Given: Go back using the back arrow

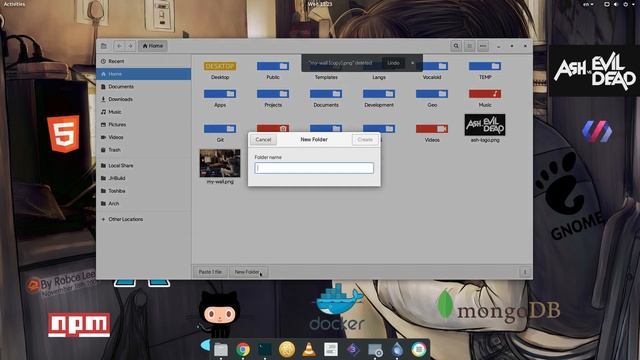Looking at the screenshot, I should 119,46.
